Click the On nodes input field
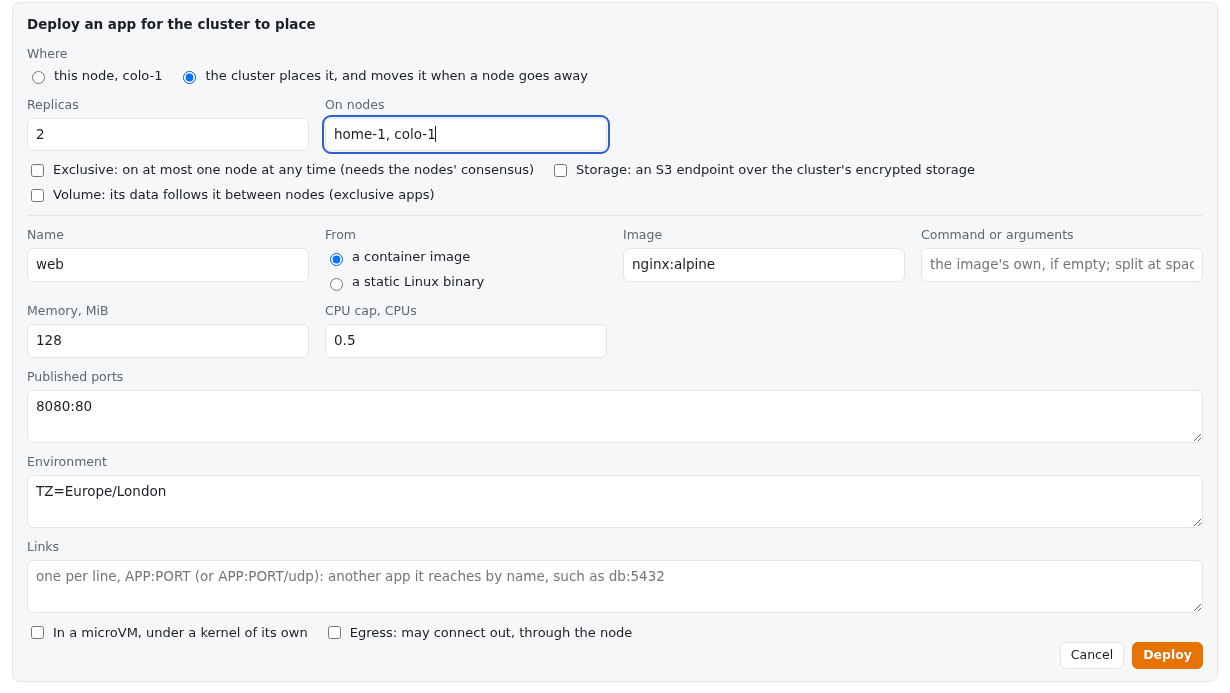Image resolution: width=1230 pixels, height=693 pixels. [466, 134]
